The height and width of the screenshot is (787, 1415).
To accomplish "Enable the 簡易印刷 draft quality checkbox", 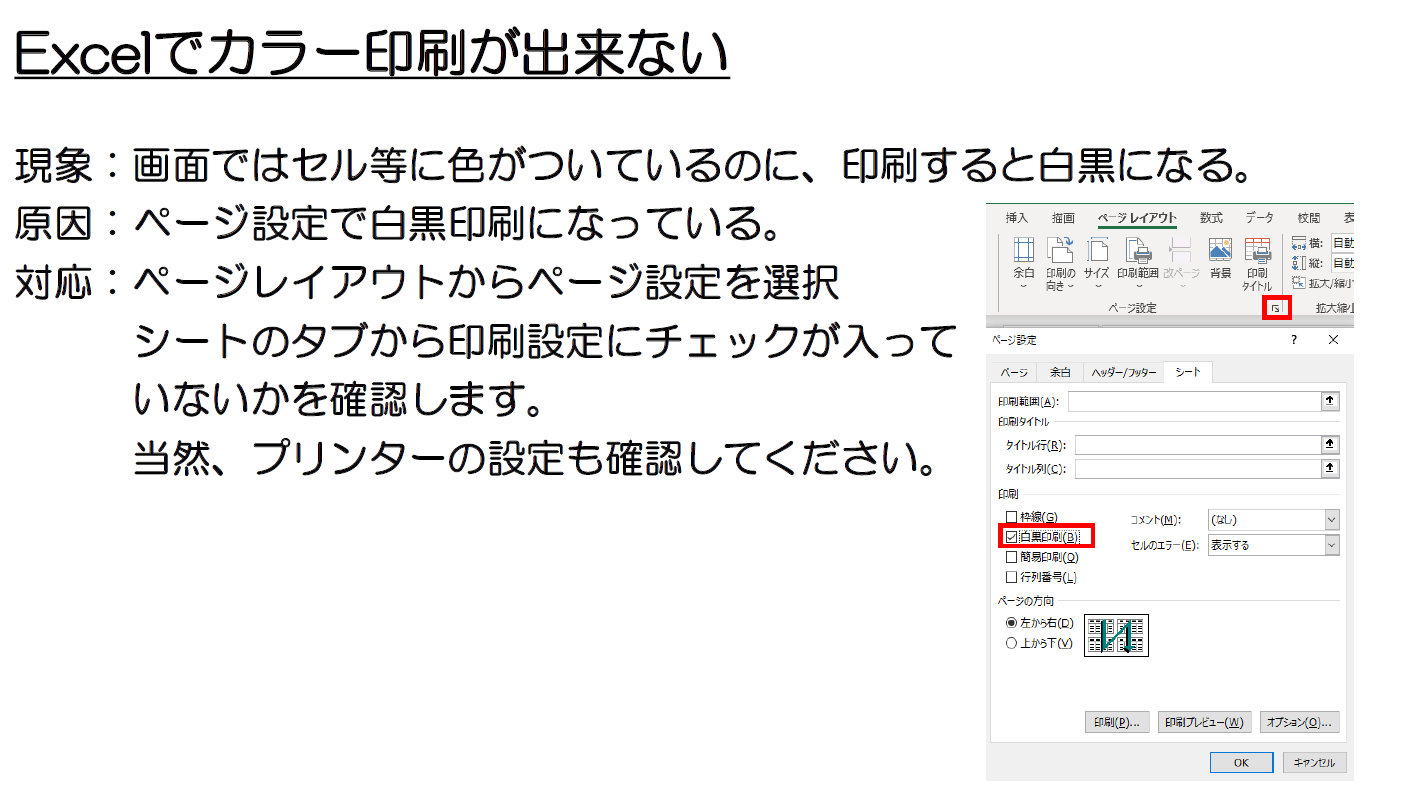I will [x=1012, y=557].
